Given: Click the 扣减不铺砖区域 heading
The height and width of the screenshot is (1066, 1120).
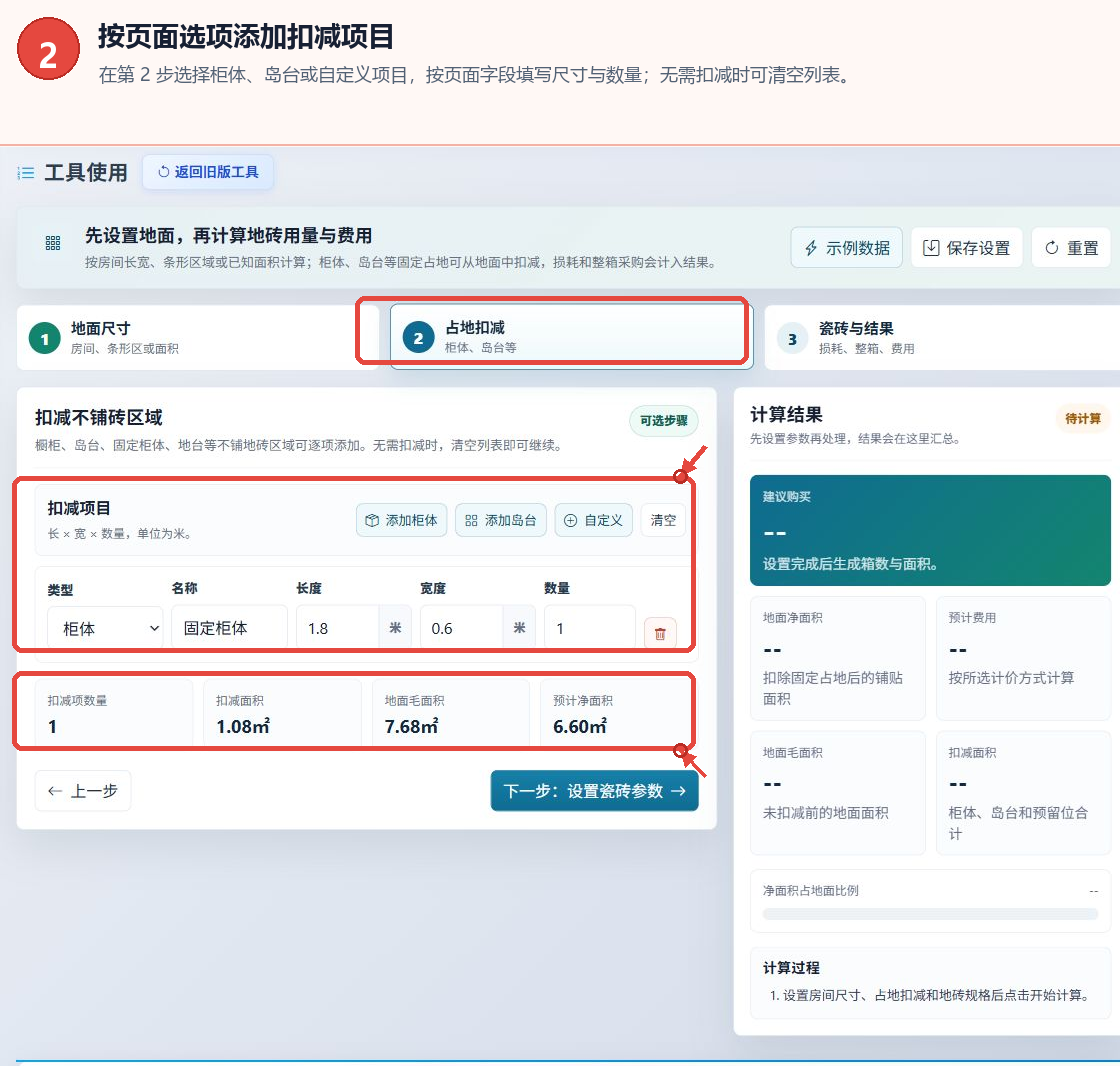Looking at the screenshot, I should (99, 417).
